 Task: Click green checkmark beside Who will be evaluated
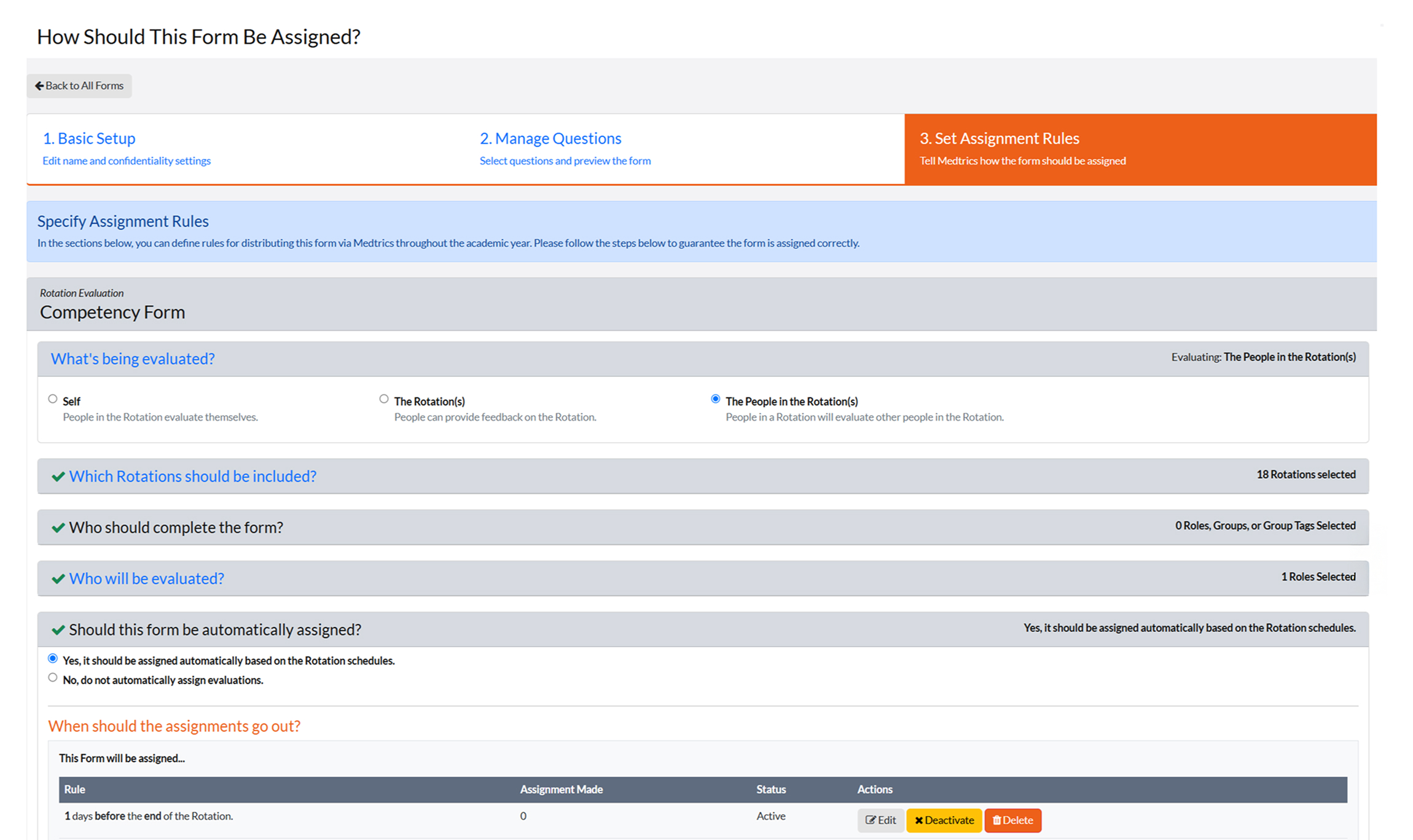58,578
